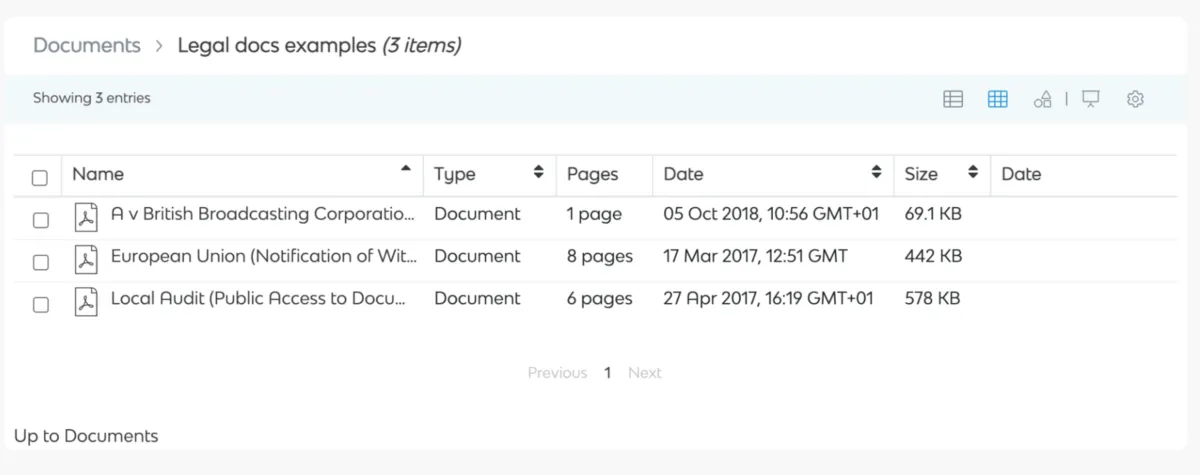Toggle the select-all checkbox in header
The height and width of the screenshot is (475, 1200).
40,178
